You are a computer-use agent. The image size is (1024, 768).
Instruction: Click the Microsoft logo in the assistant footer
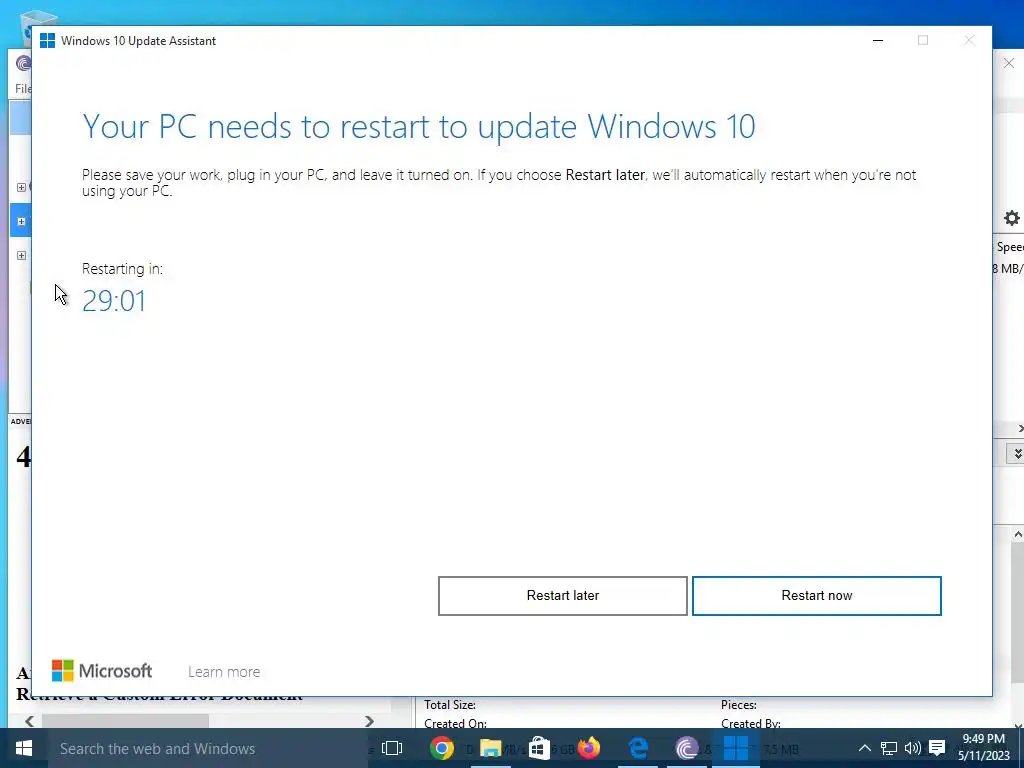[102, 671]
